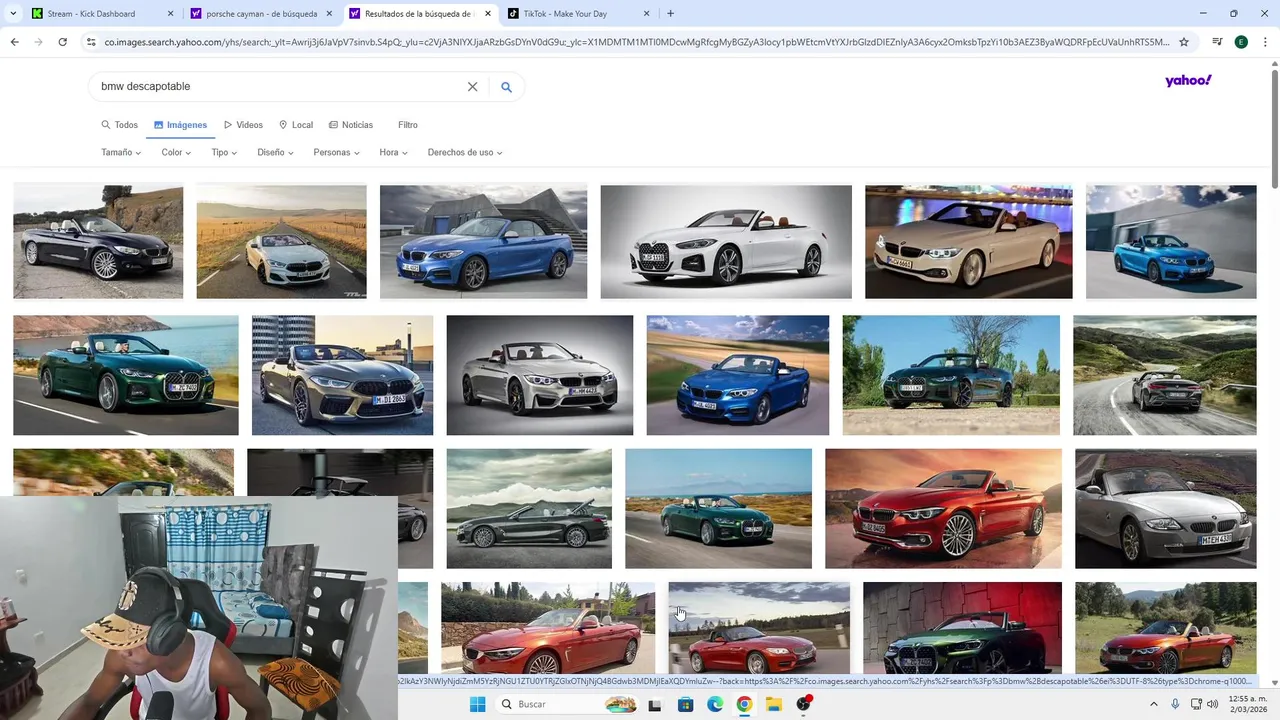
Task: View site information icon in address bar
Action: pos(91,42)
